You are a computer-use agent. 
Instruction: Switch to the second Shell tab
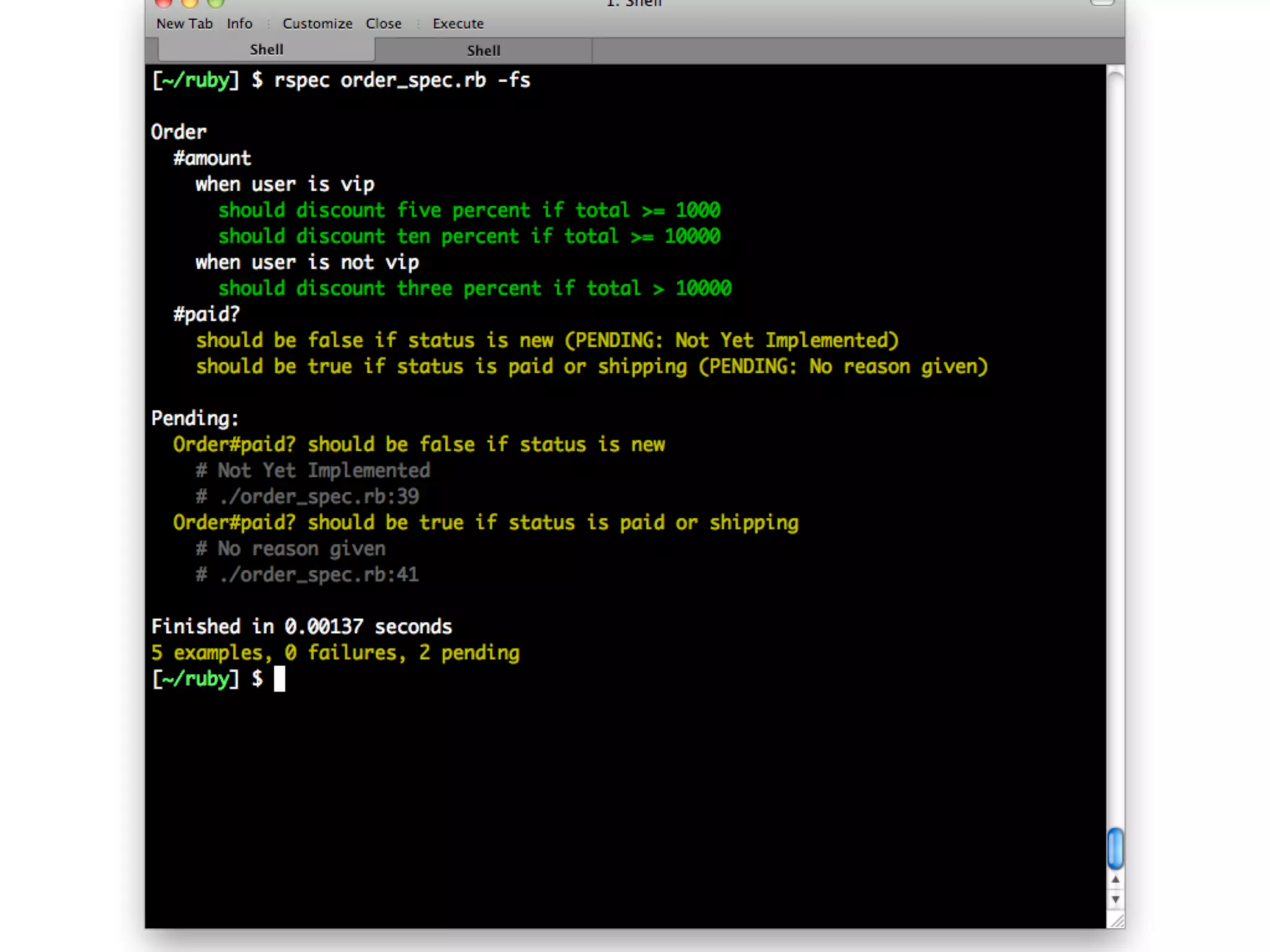tap(483, 51)
